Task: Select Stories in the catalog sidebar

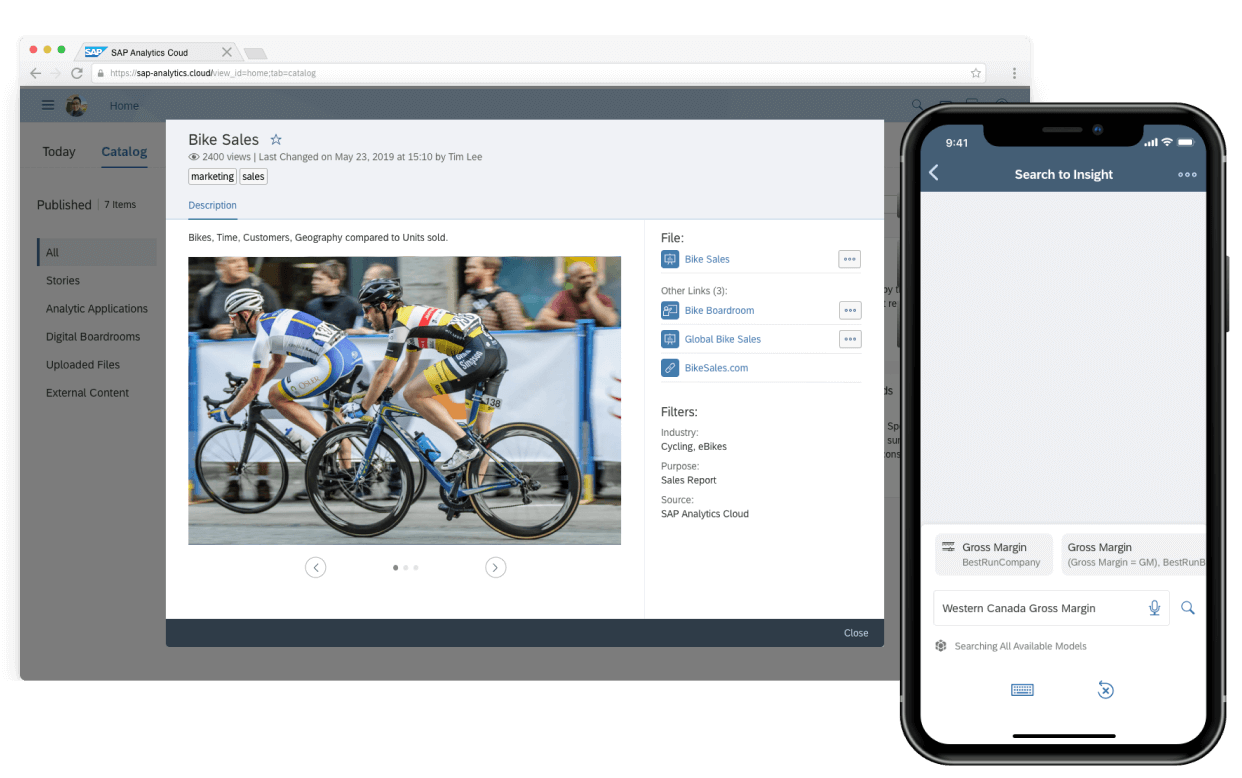Action: click(63, 281)
